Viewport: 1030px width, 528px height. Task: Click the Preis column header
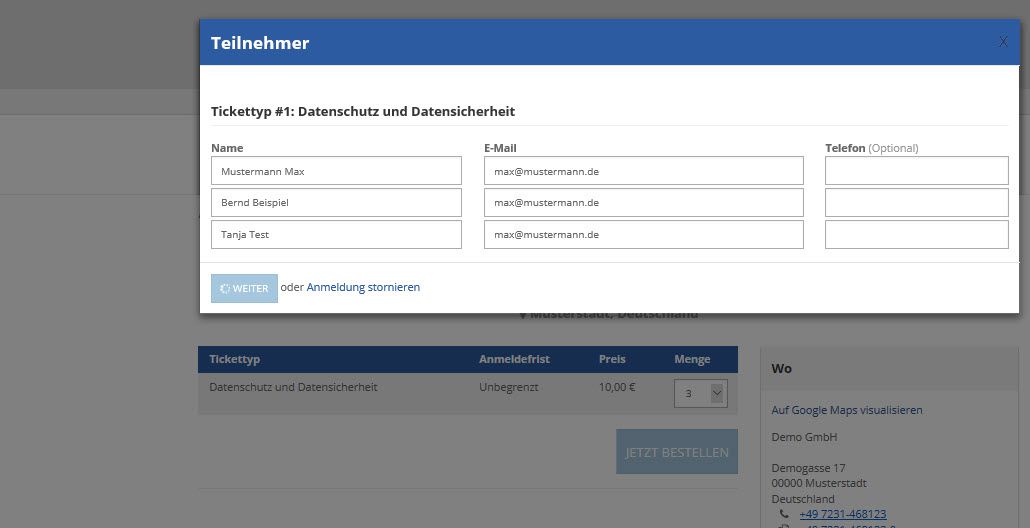click(x=612, y=359)
